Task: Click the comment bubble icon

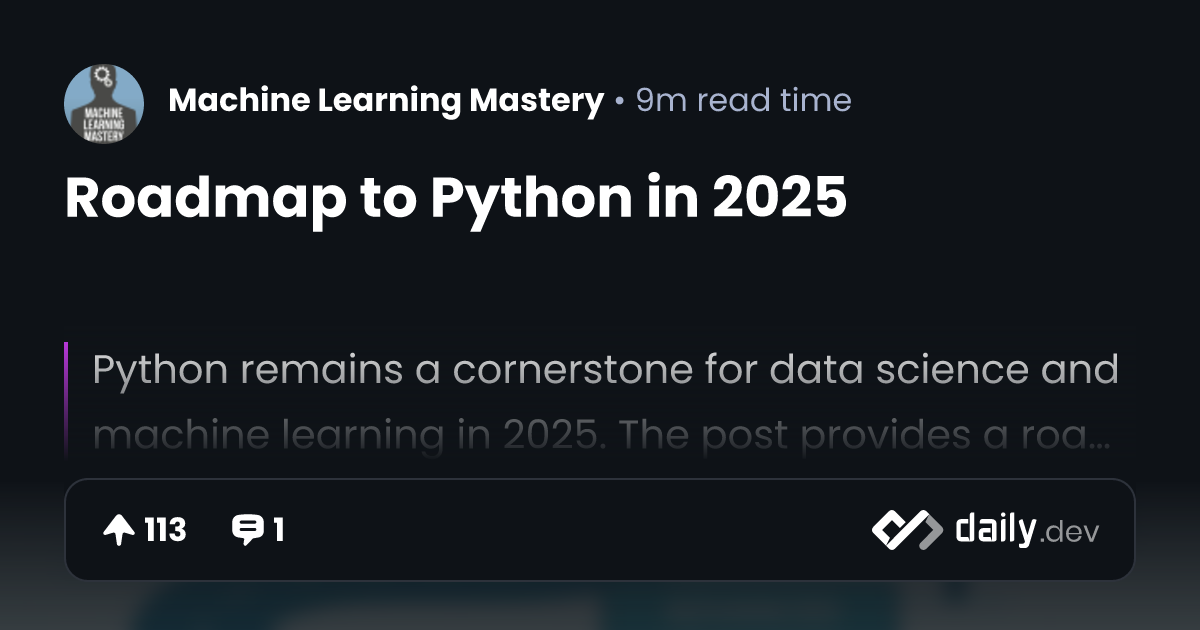Action: click(246, 530)
